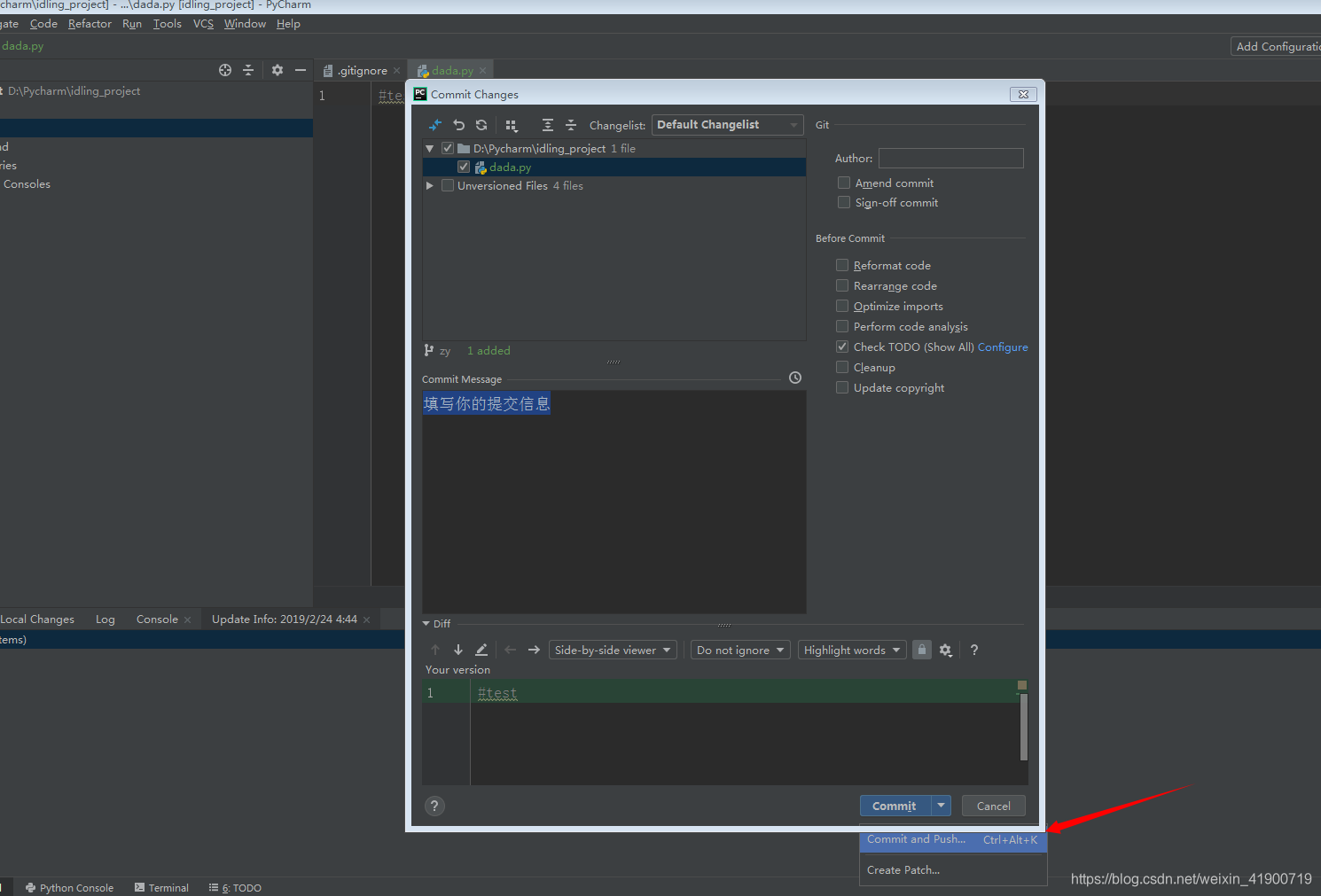Open commit message history clock icon
The image size is (1321, 896).
[795, 378]
